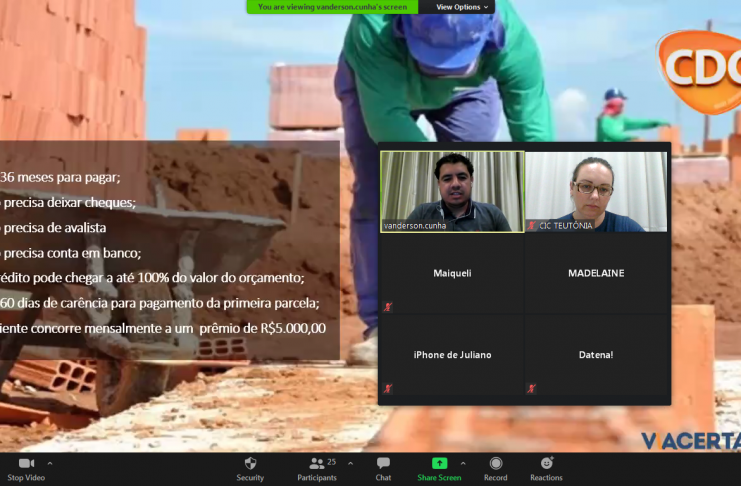Click the Stop Video camera icon
Screen dimensions: 741x486
pos(26,463)
